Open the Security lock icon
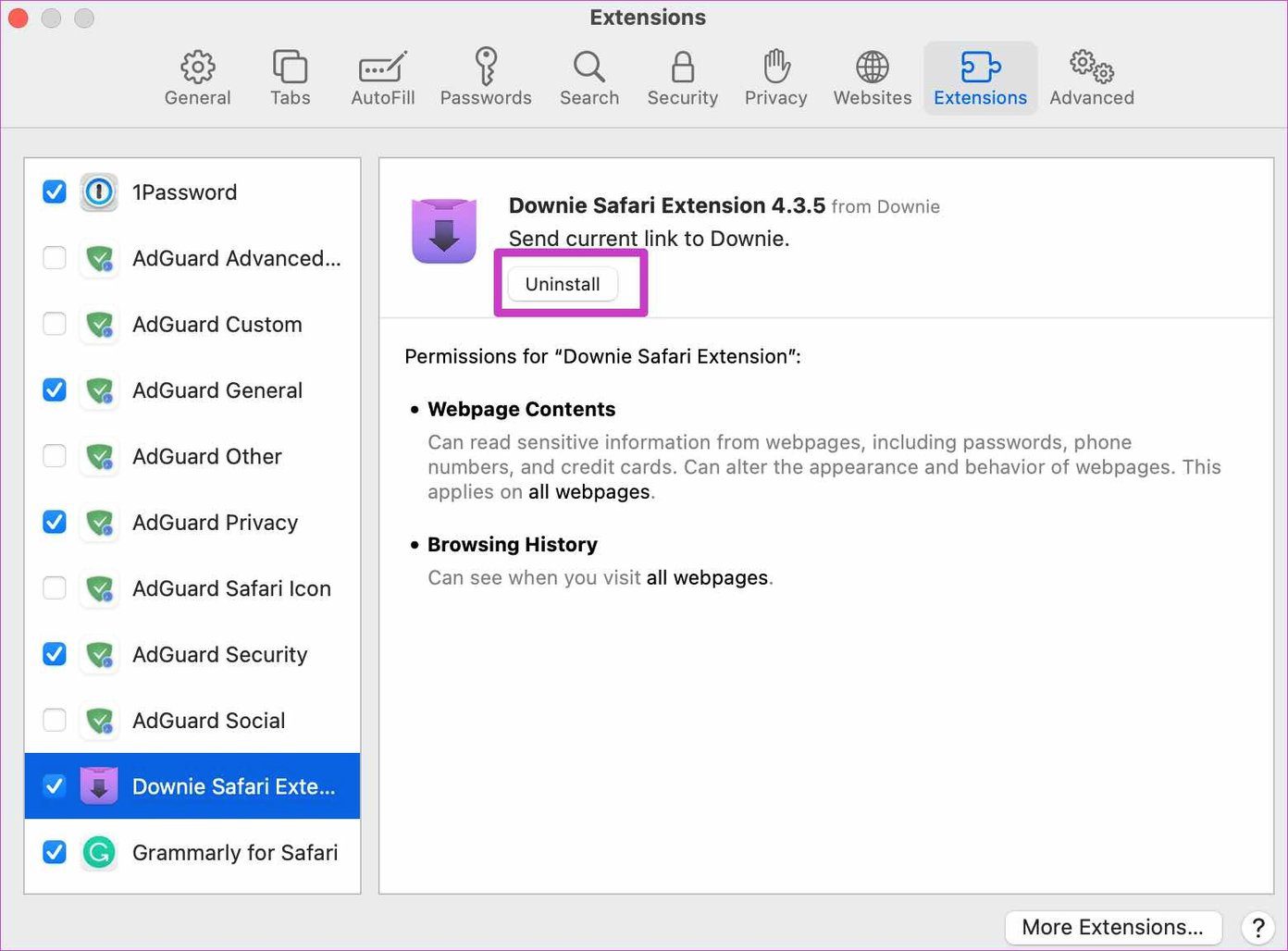 pyautogui.click(x=682, y=68)
